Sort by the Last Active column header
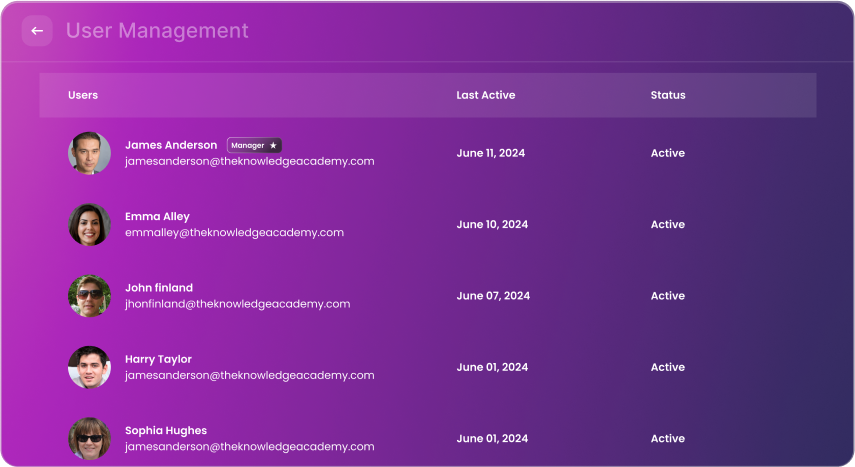The height and width of the screenshot is (467, 855). click(x=486, y=95)
